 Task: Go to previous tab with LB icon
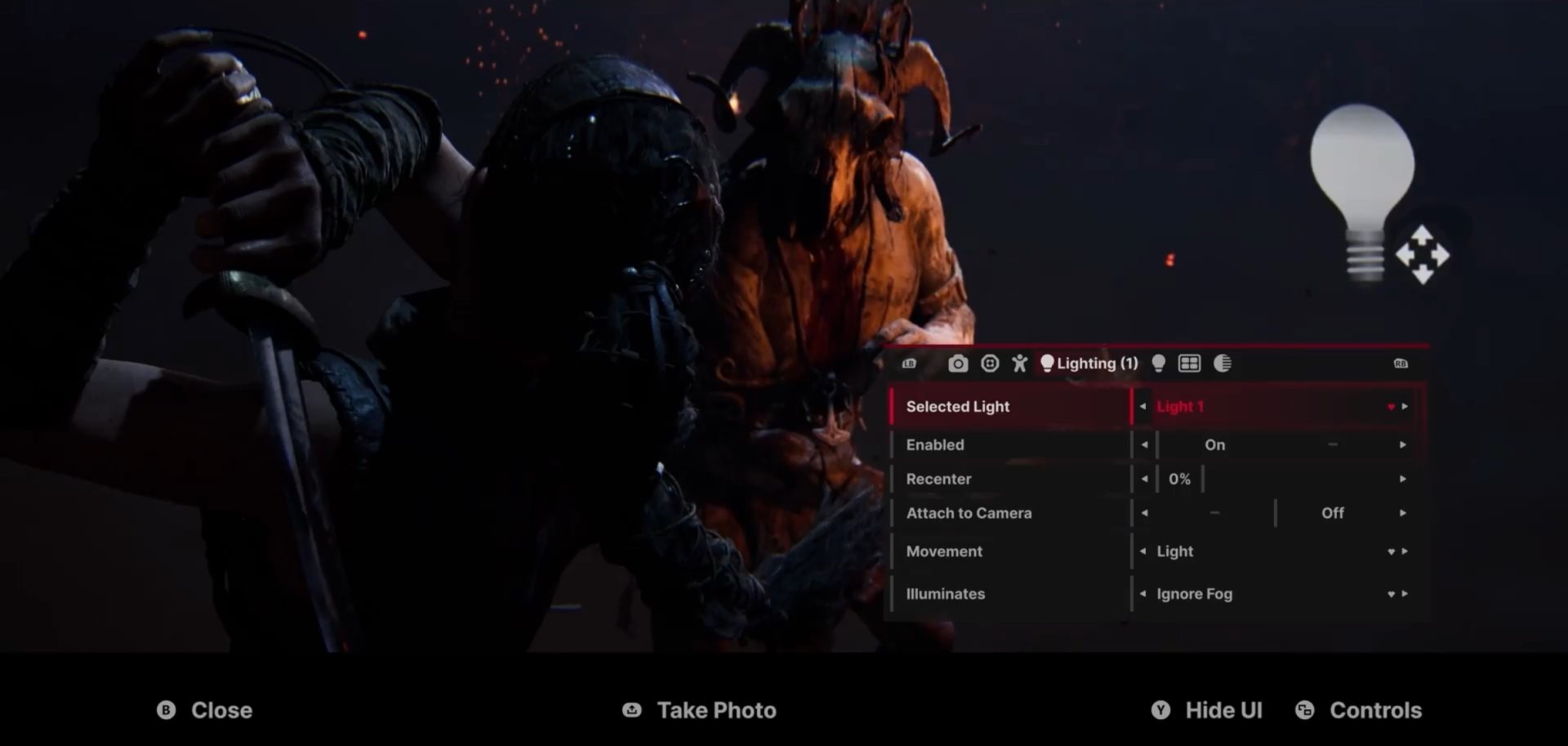909,364
